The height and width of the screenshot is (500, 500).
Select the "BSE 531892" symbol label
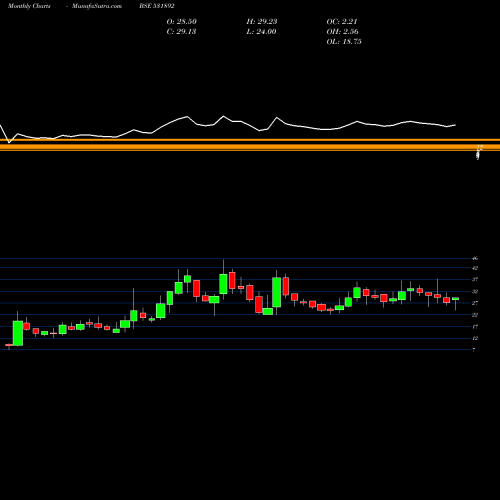[x=157, y=6]
